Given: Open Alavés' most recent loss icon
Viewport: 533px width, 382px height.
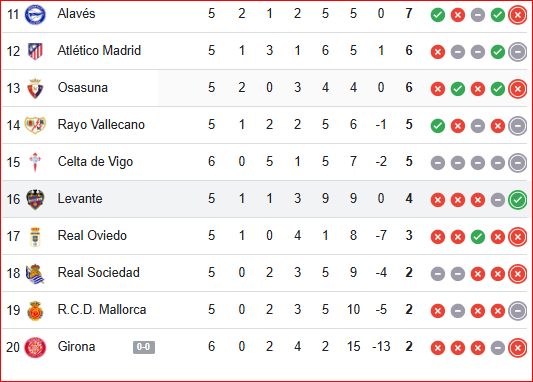Looking at the screenshot, I should 518,15.
